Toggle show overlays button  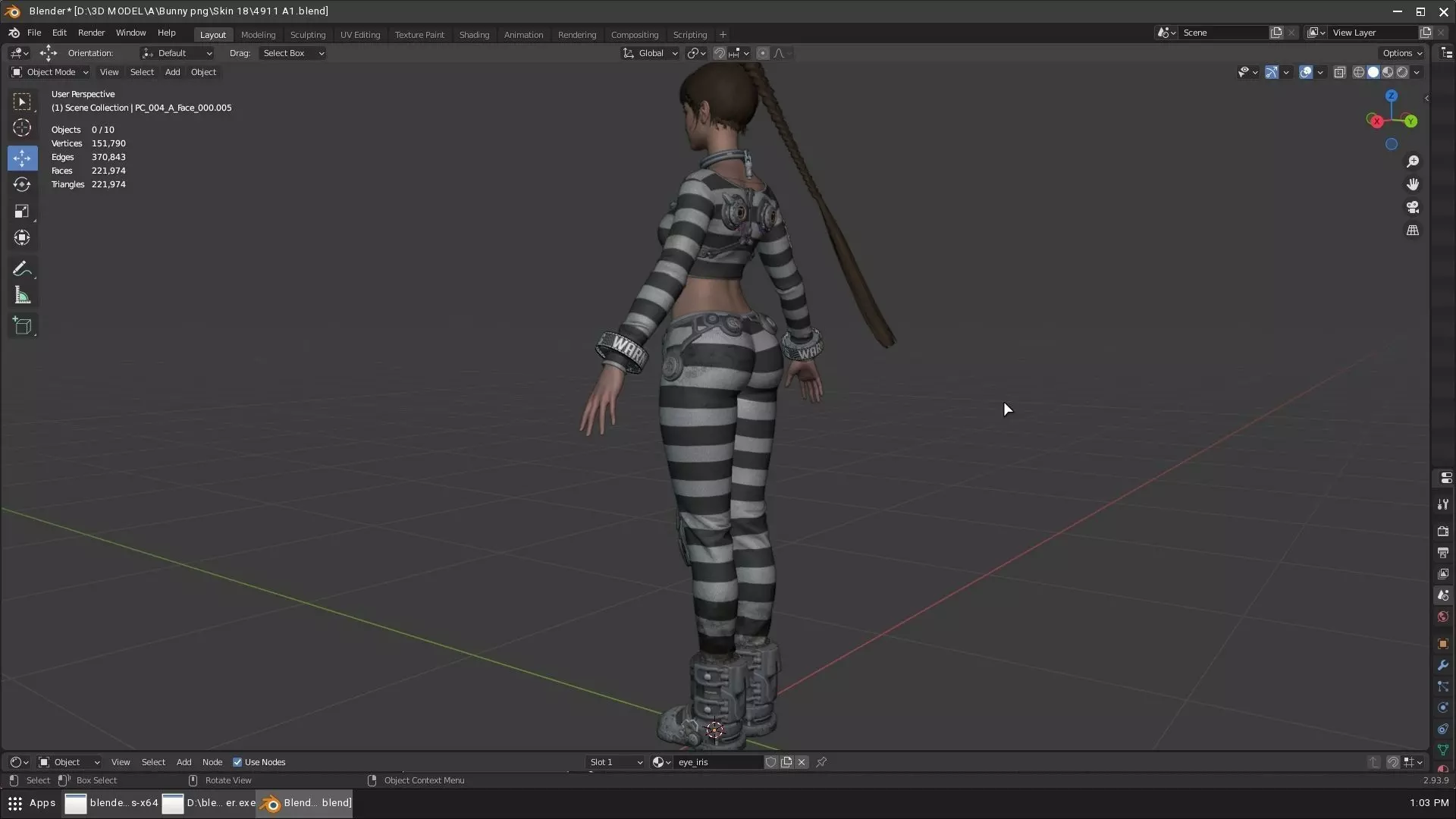click(x=1306, y=72)
